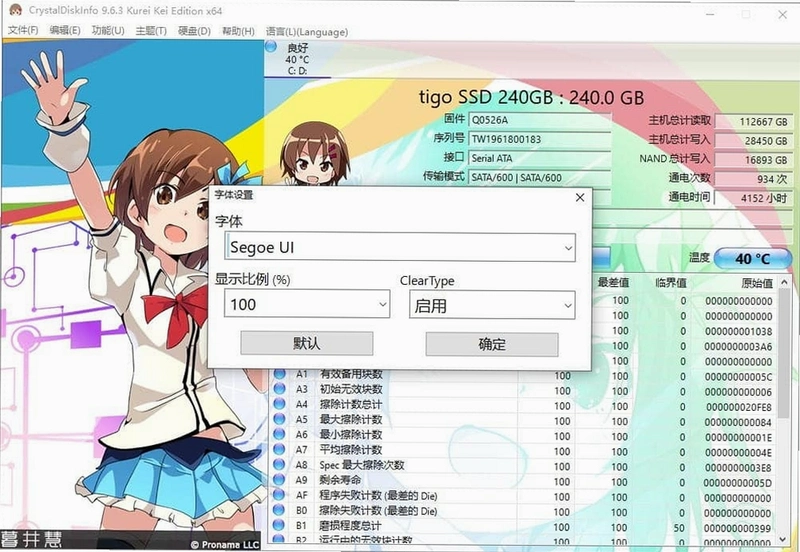Click the 40 °C temperature button

click(x=752, y=259)
